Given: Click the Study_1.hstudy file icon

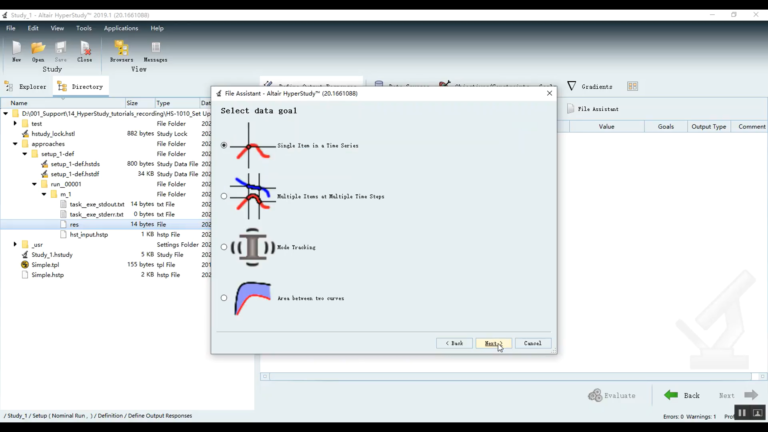Looking at the screenshot, I should click(25, 255).
